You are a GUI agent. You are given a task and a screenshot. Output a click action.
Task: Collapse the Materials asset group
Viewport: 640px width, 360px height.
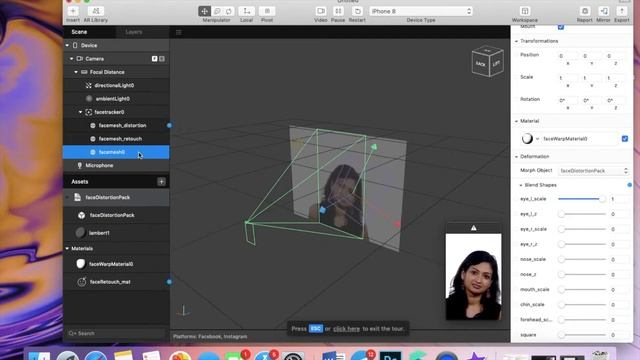point(67,249)
